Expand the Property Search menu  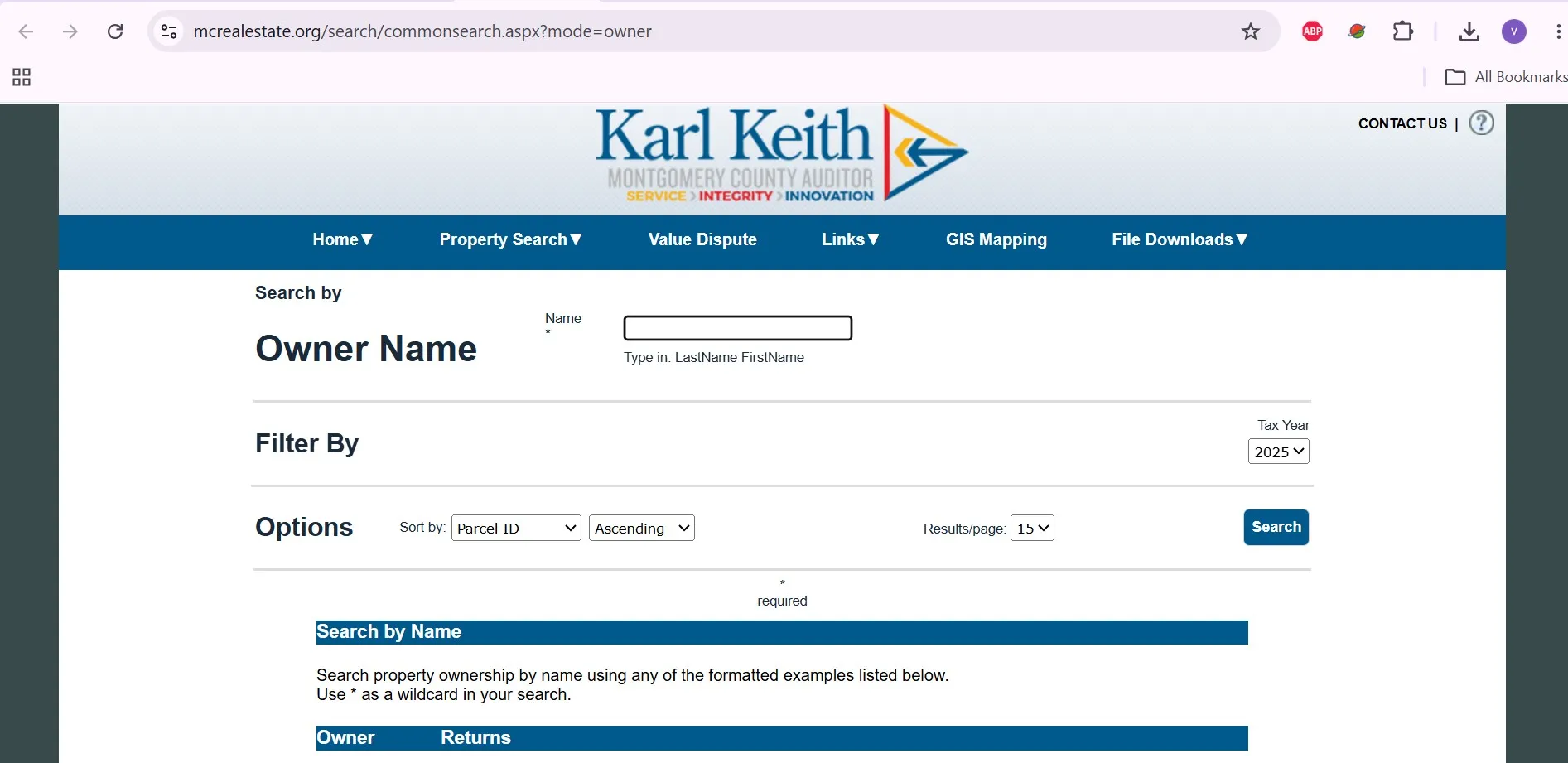511,239
